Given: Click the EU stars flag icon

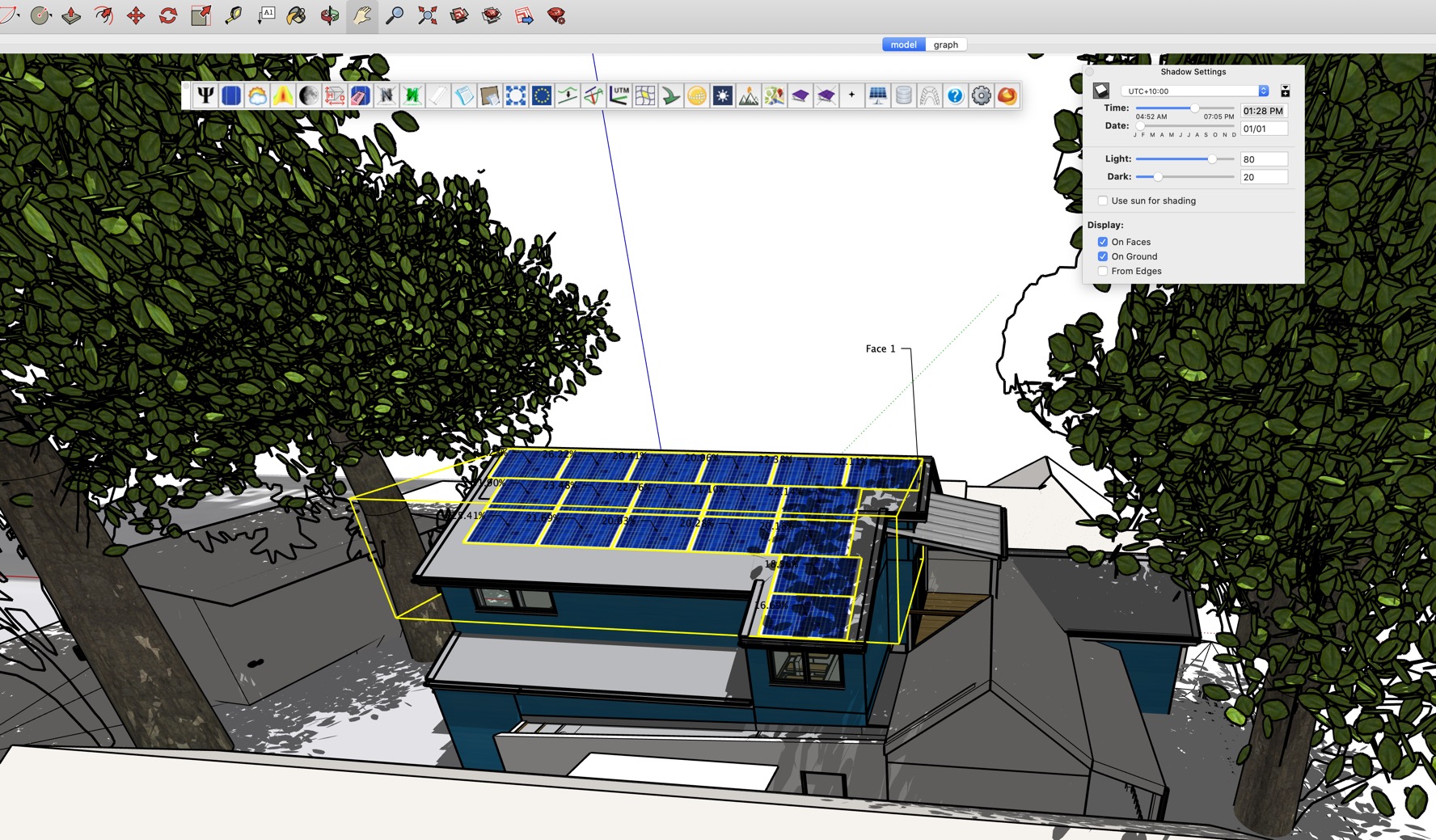Looking at the screenshot, I should 542,95.
